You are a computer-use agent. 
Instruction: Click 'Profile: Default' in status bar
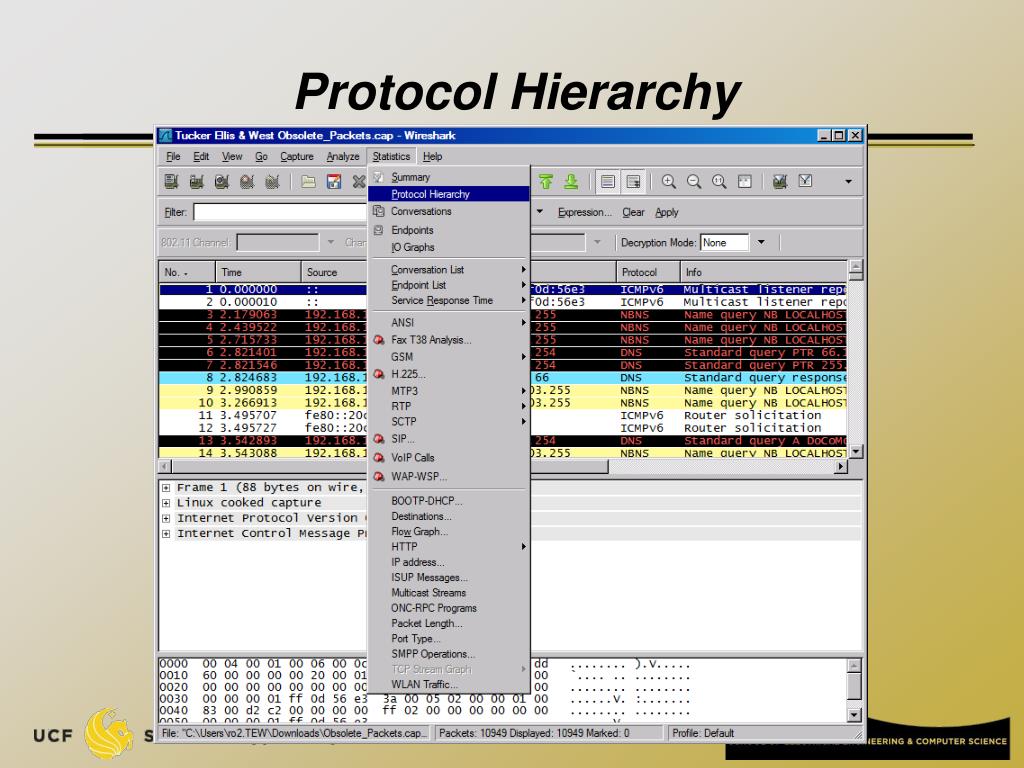click(703, 733)
